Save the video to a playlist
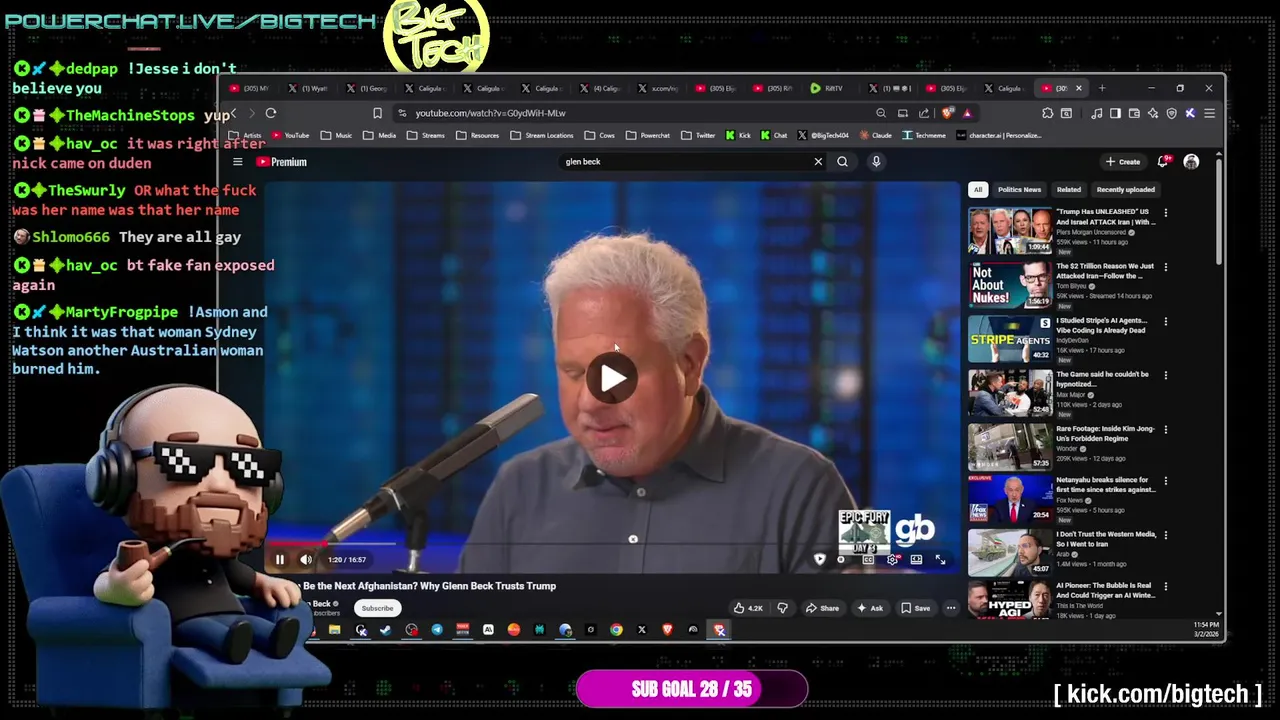The height and width of the screenshot is (720, 1280). (x=916, y=608)
